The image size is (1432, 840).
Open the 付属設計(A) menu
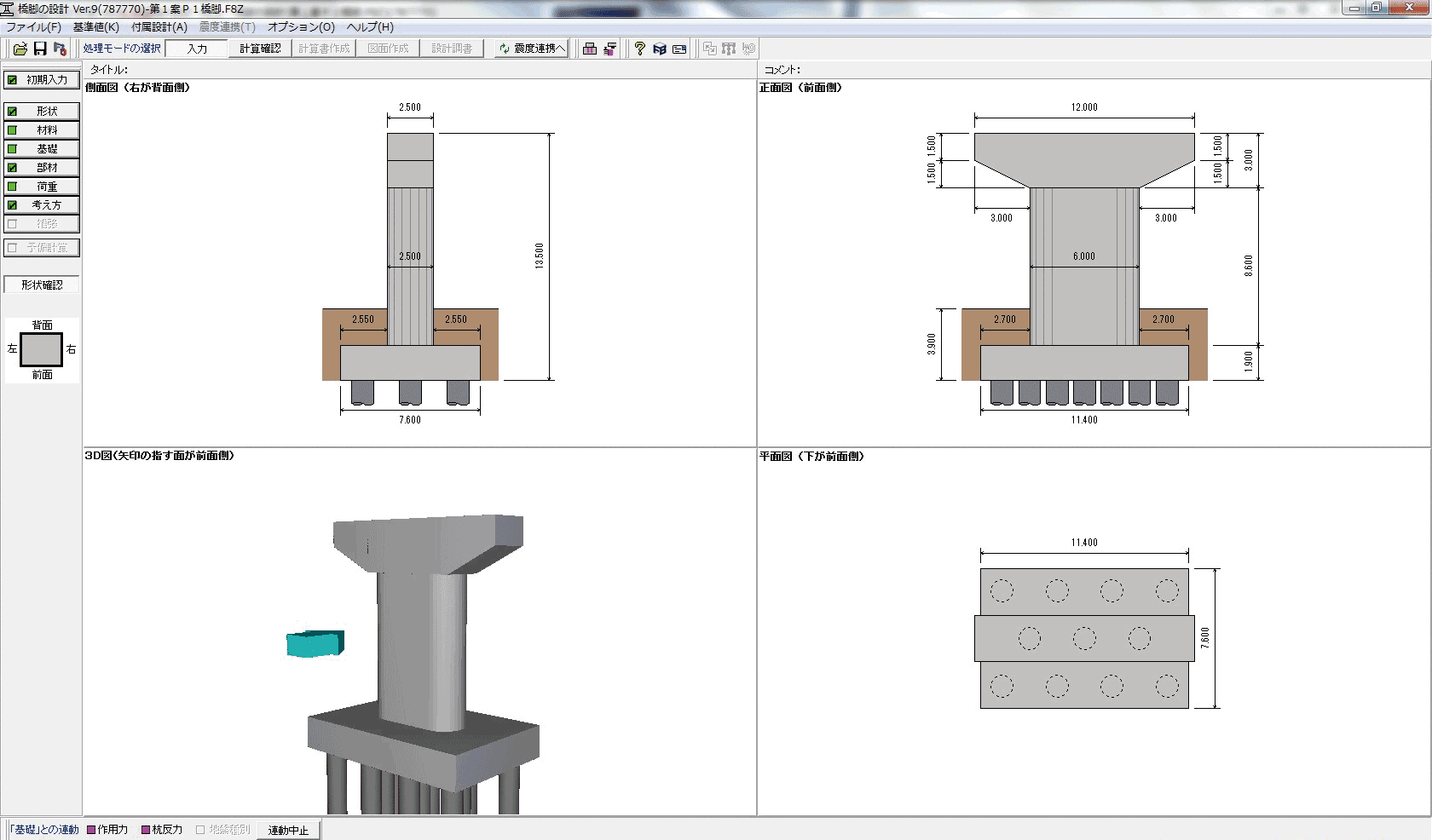click(159, 27)
